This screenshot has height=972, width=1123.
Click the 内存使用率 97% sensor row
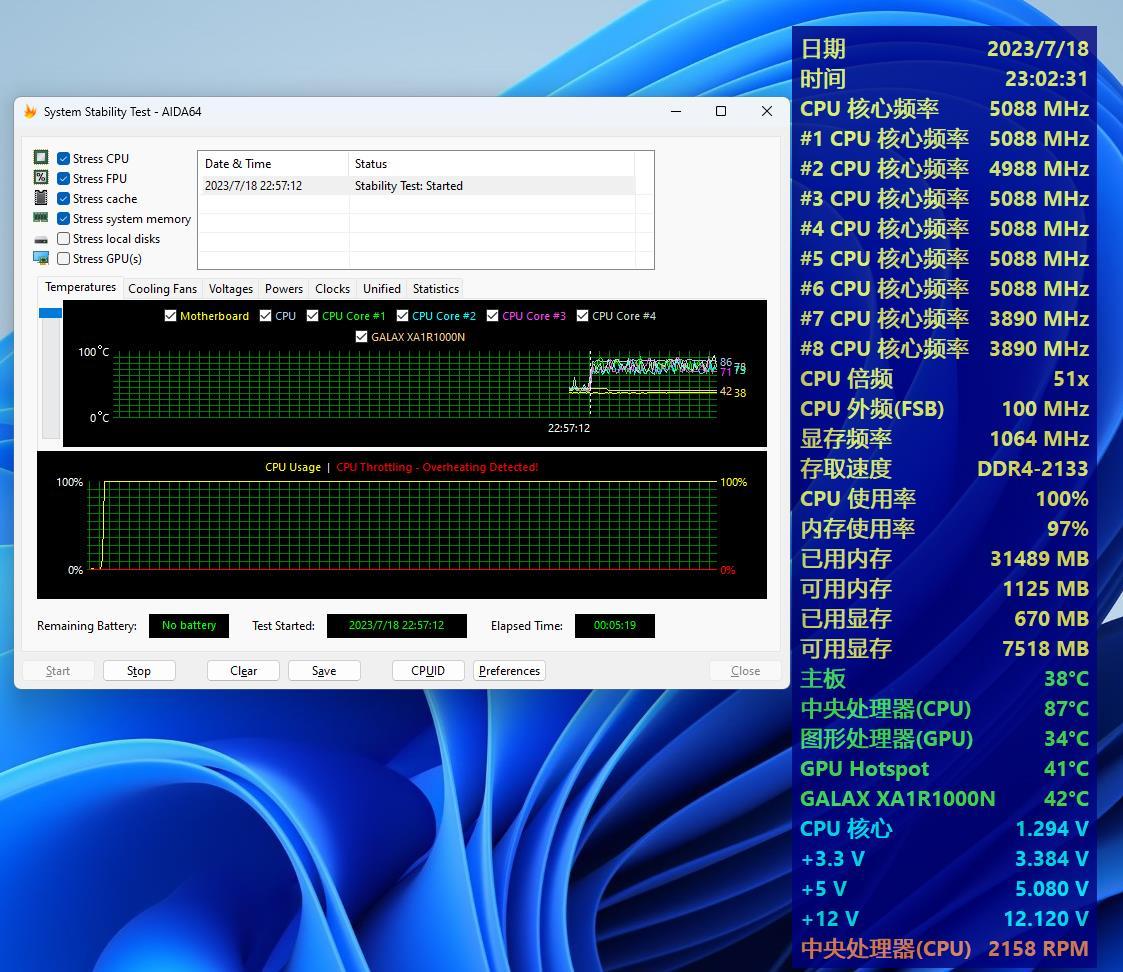pos(944,529)
